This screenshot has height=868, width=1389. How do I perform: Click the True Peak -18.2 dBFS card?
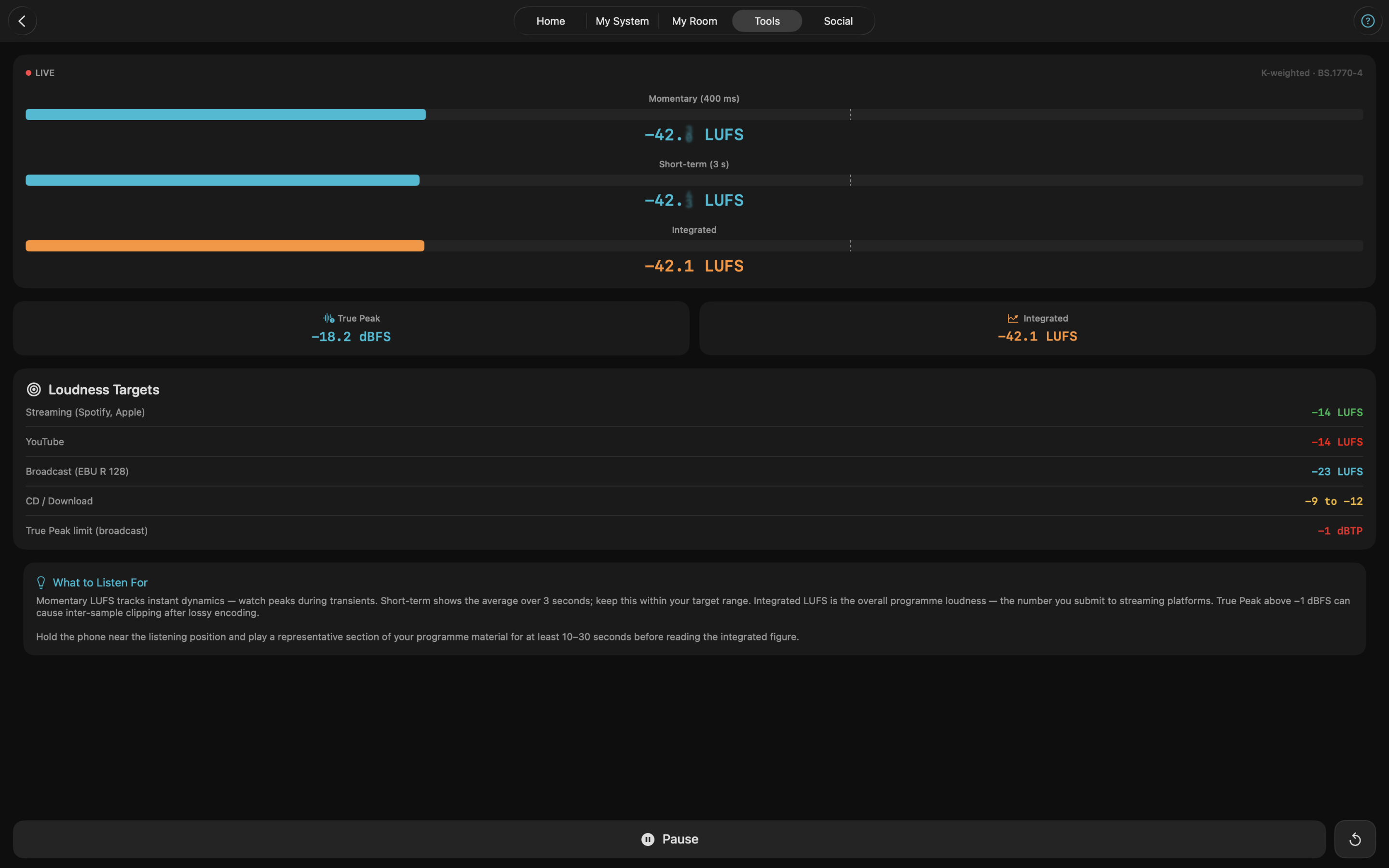point(351,328)
